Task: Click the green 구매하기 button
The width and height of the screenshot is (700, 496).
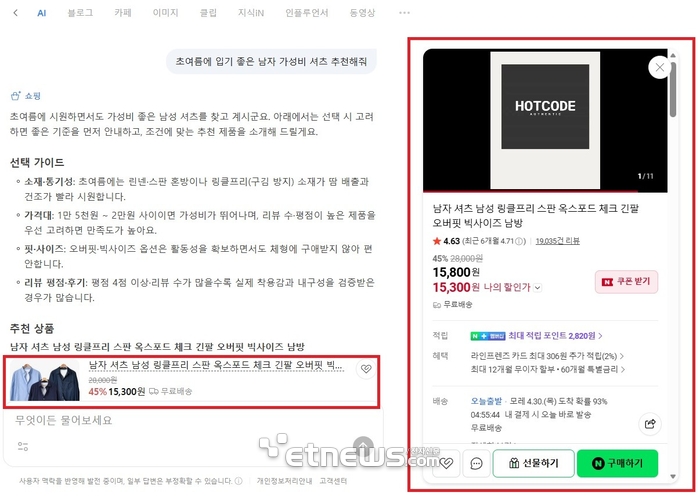Action: coord(617,463)
